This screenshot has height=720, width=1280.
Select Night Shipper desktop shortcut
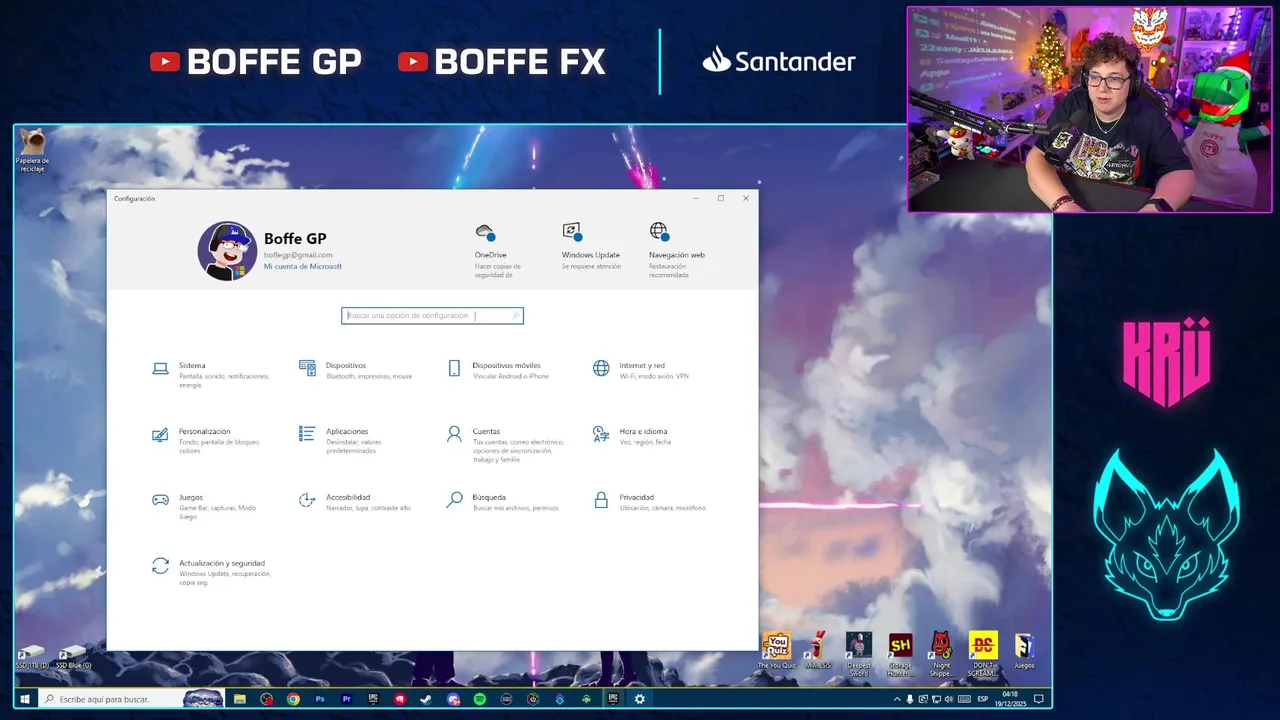(x=941, y=655)
